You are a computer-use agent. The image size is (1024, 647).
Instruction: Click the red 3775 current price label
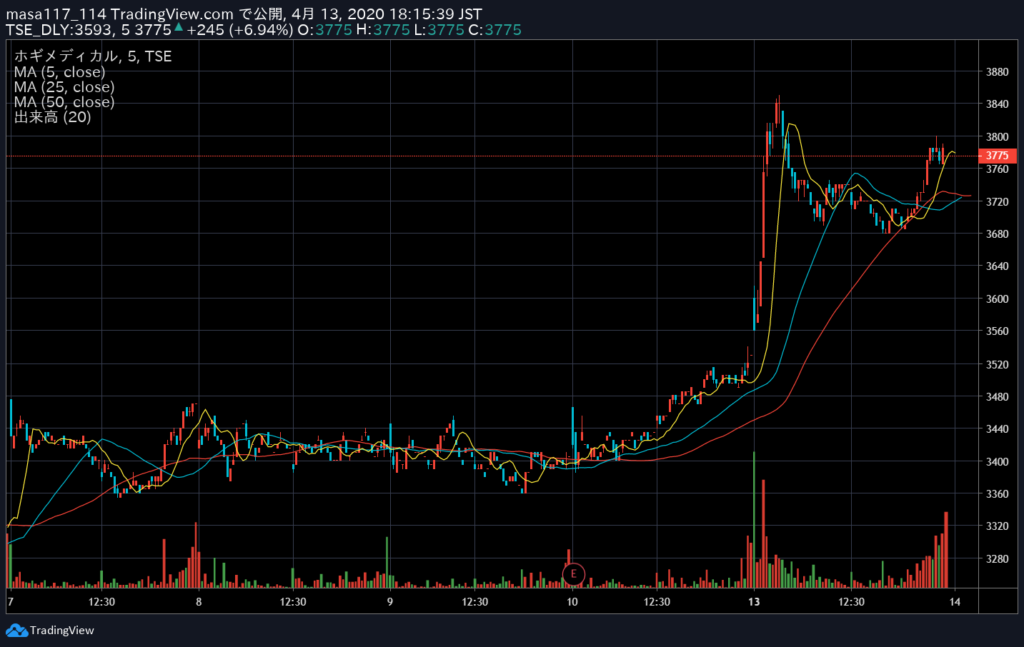(x=997, y=155)
